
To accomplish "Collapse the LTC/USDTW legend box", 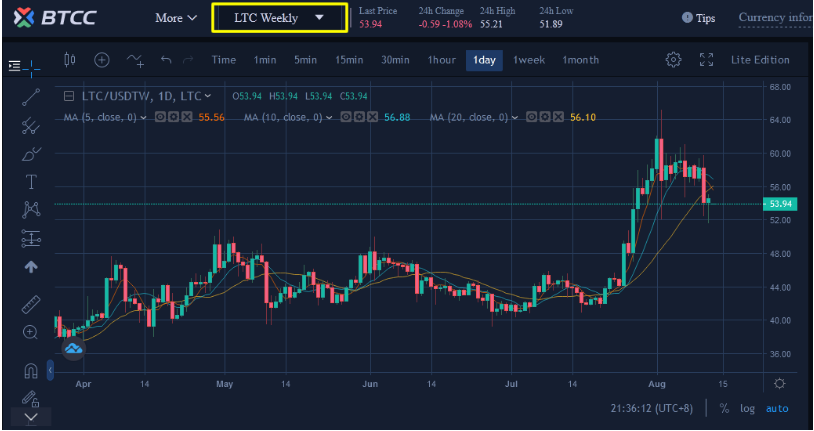I will point(69,96).
